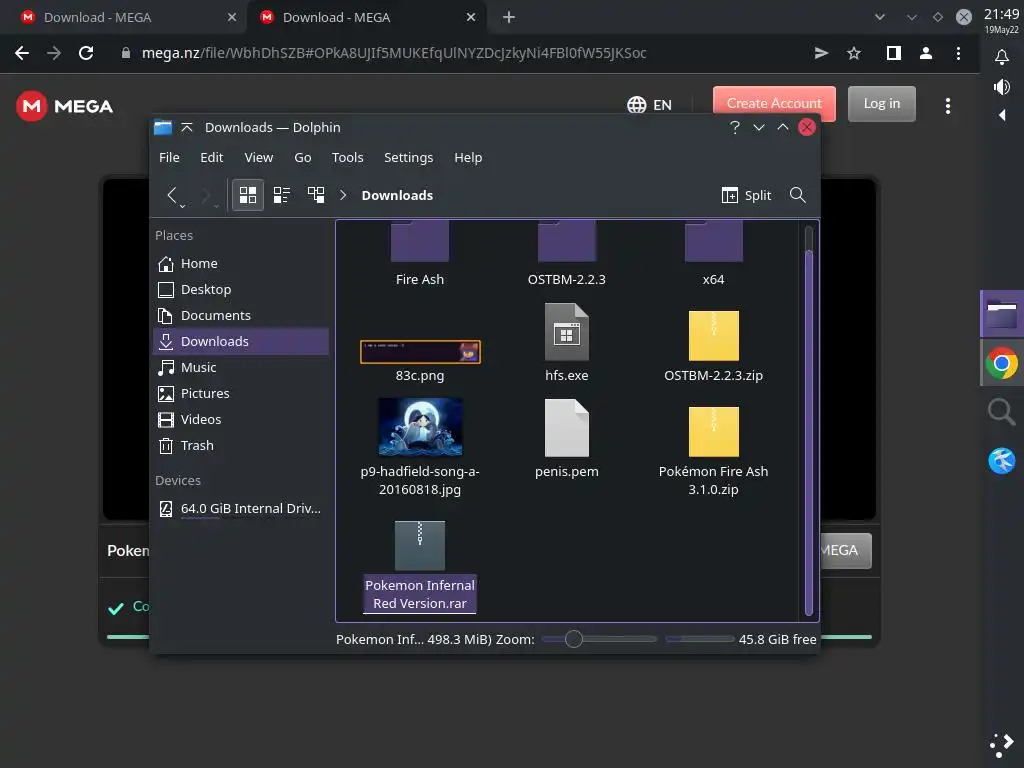
Task: Switch to the first Download - MEGA tab
Action: point(124,18)
